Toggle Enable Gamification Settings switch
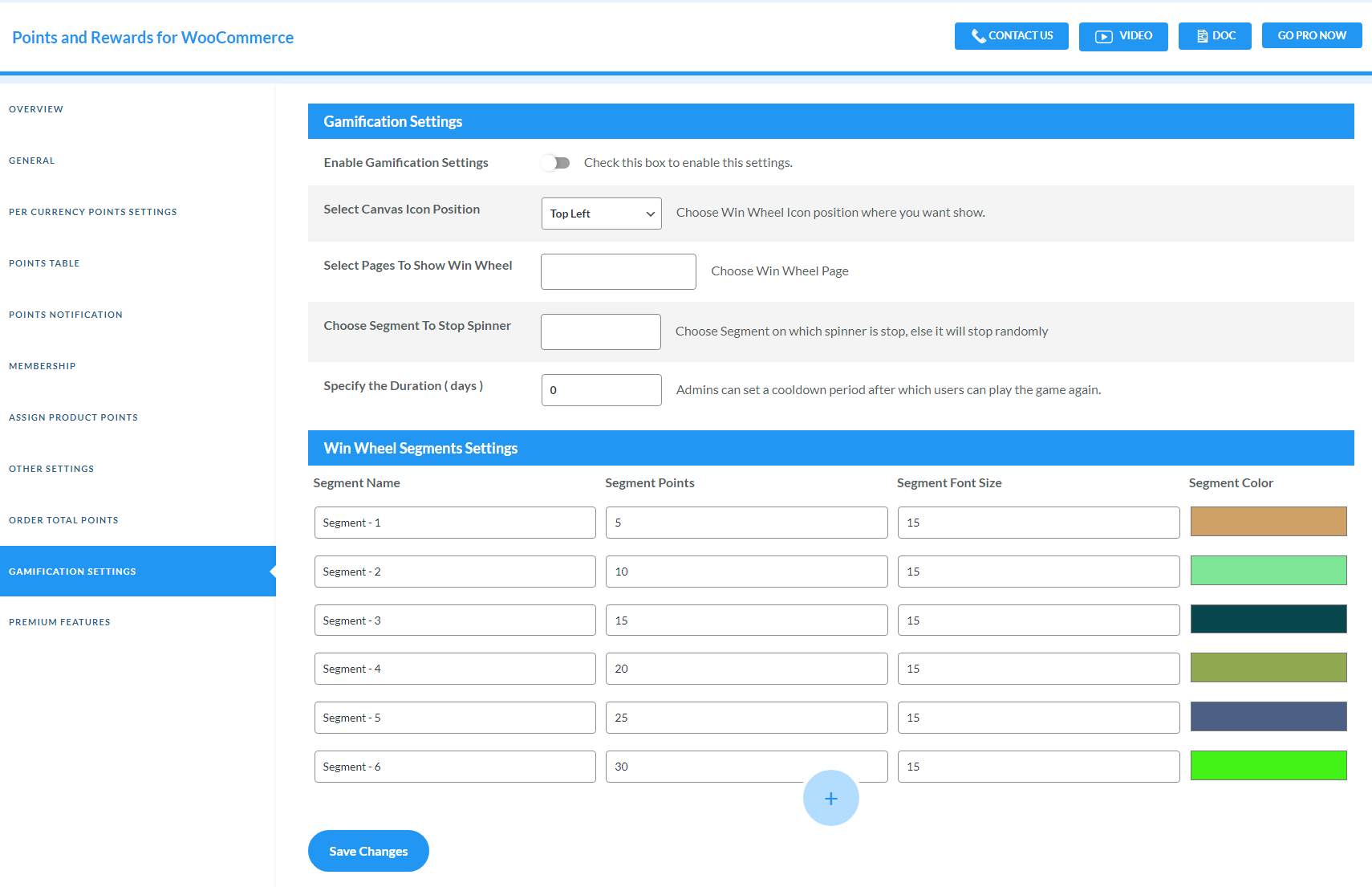Screen dimensions: 1372x887 pos(555,163)
